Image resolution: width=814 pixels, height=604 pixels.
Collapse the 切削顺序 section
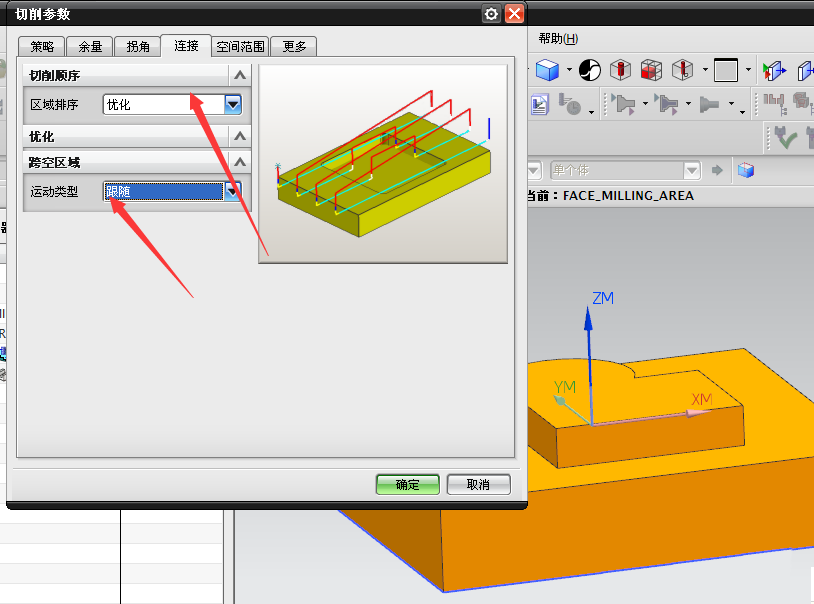tap(239, 75)
